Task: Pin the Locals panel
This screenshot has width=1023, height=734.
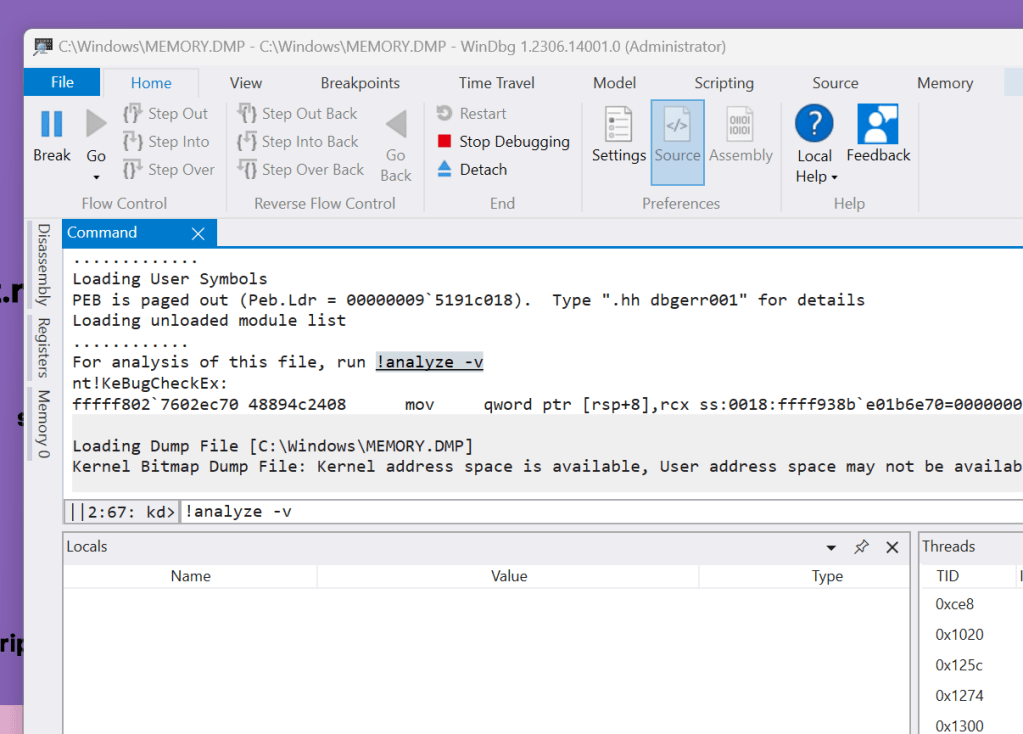Action: coord(861,547)
